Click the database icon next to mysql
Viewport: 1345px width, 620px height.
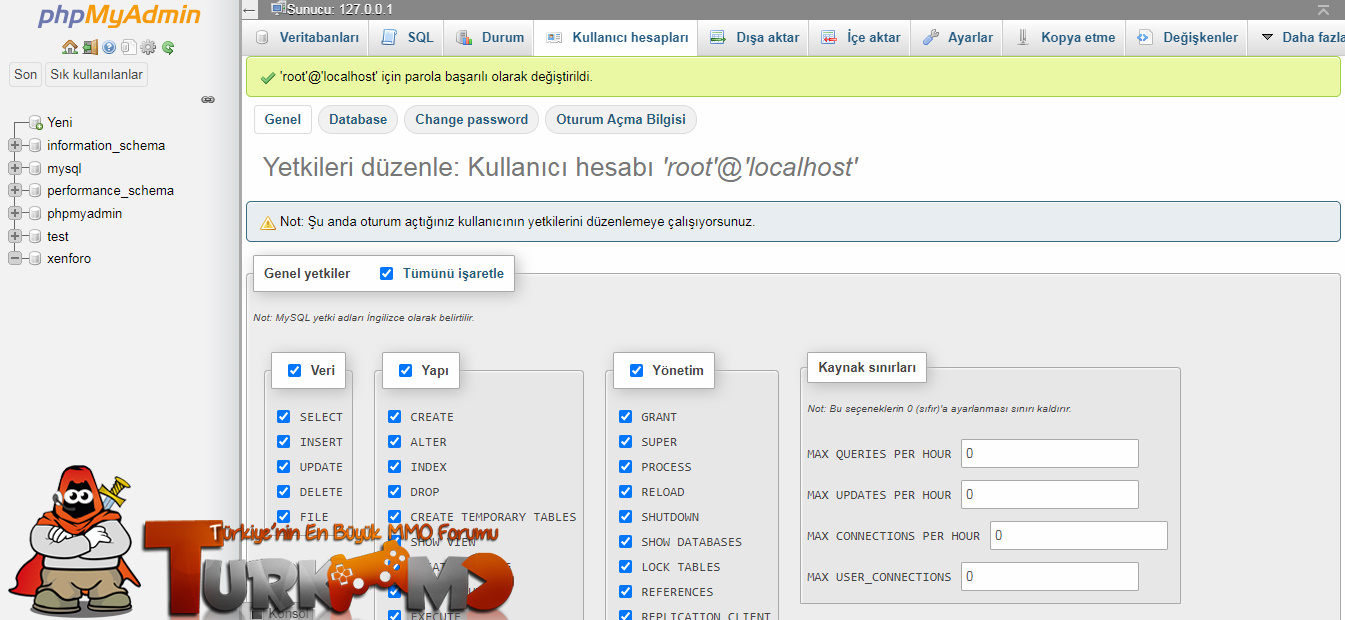[x=36, y=168]
